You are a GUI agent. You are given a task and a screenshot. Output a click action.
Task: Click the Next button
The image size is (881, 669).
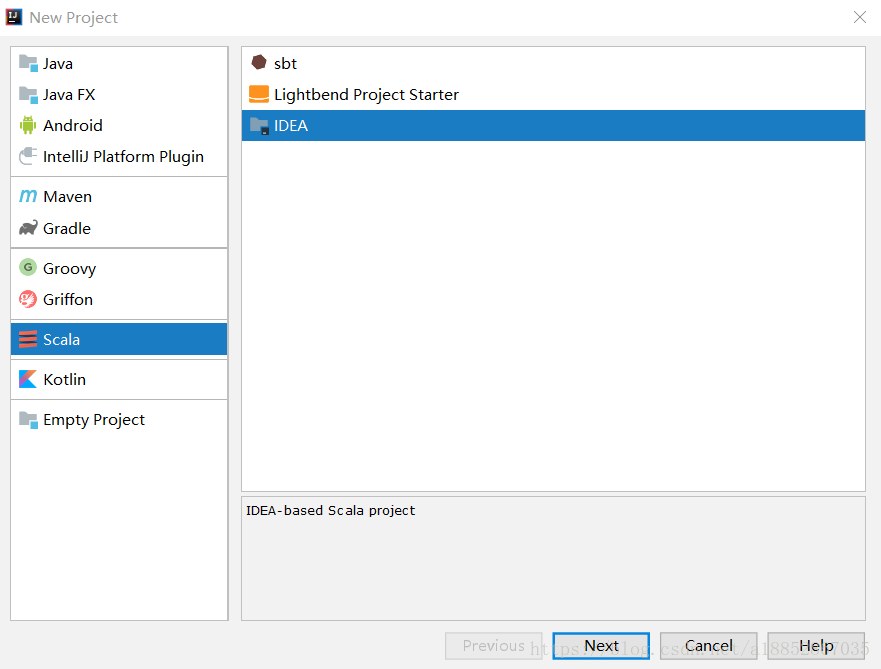point(601,645)
